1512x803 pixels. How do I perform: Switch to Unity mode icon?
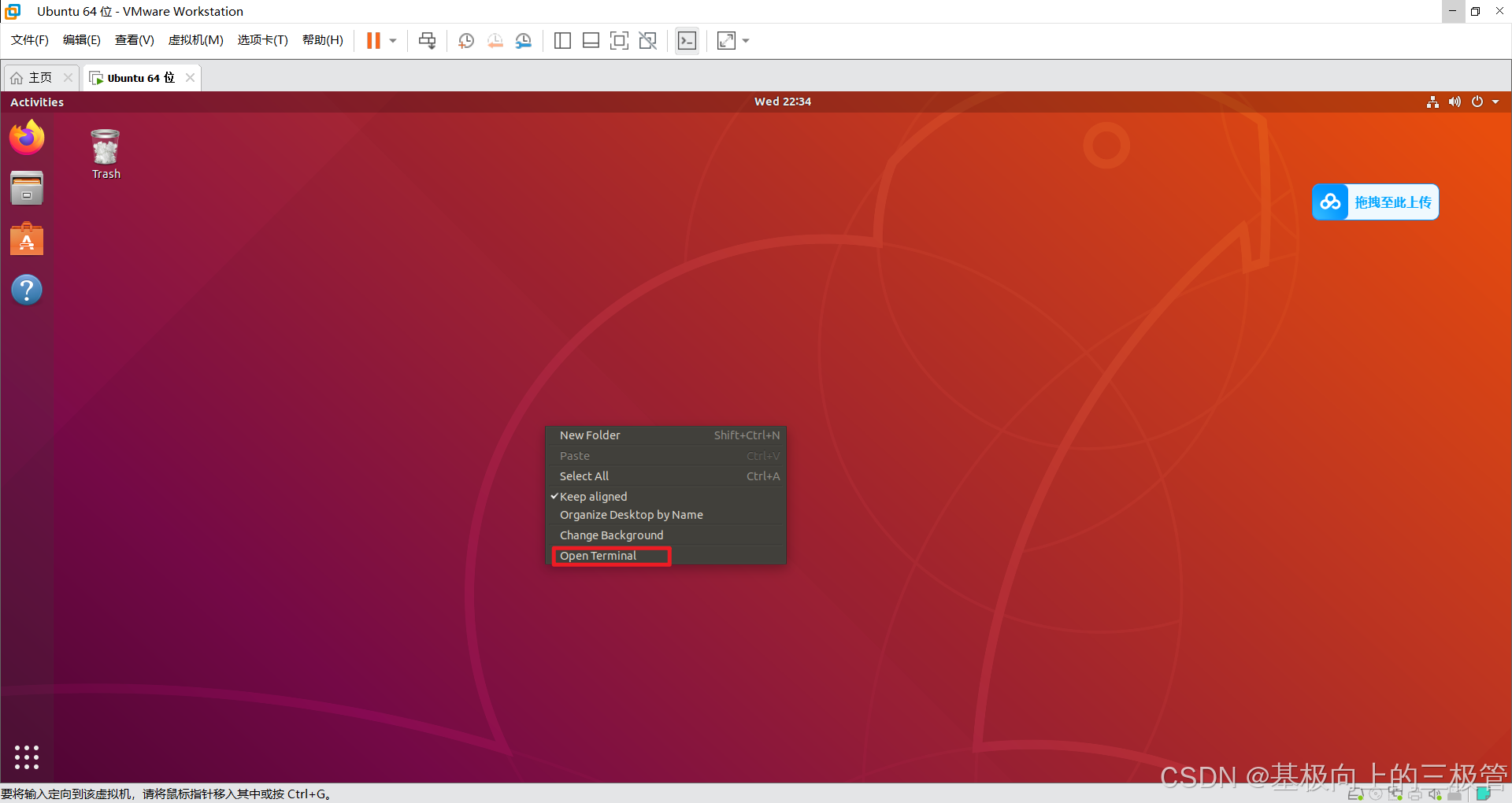[x=648, y=41]
